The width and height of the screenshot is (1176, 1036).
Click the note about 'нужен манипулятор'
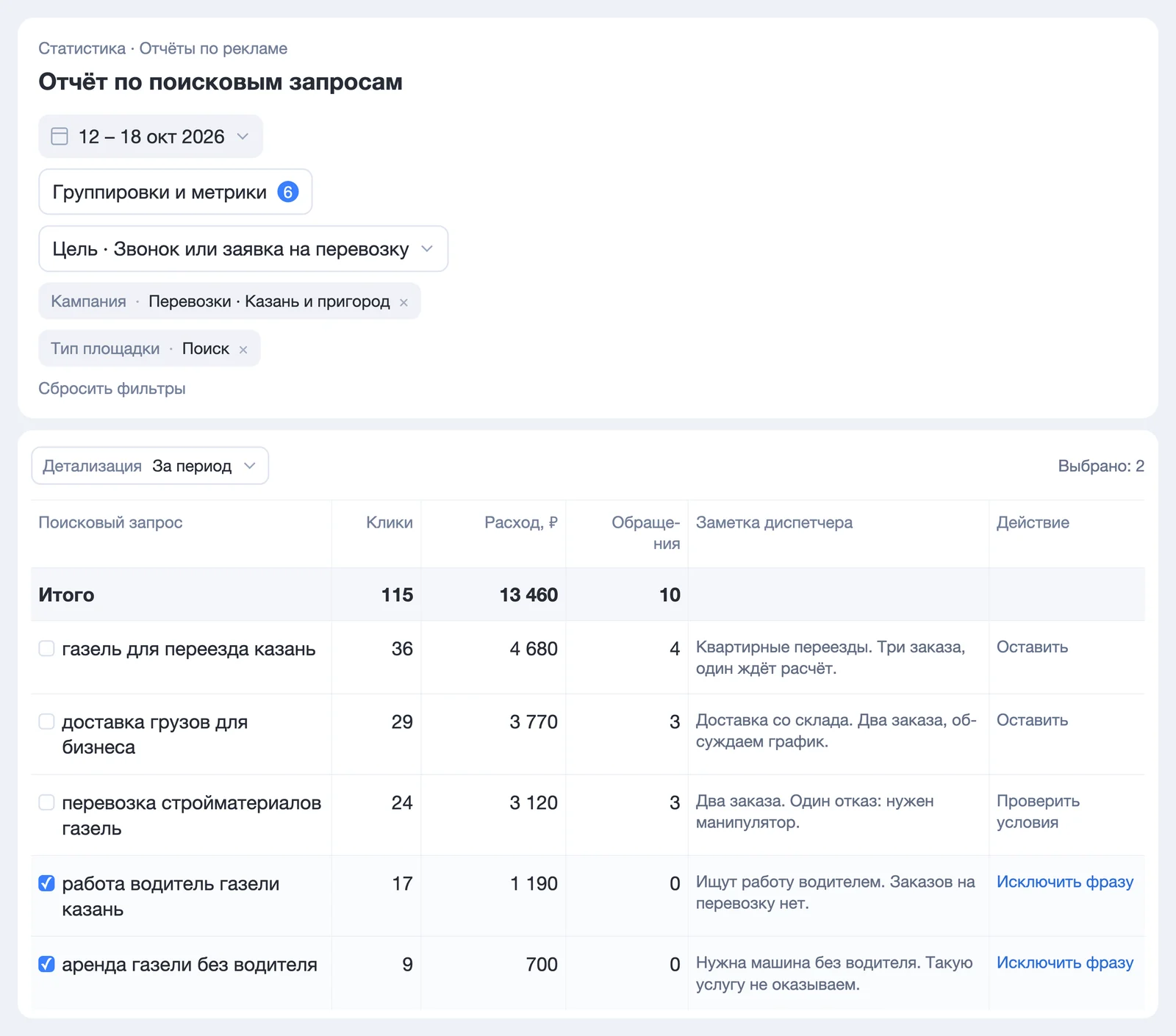(814, 812)
